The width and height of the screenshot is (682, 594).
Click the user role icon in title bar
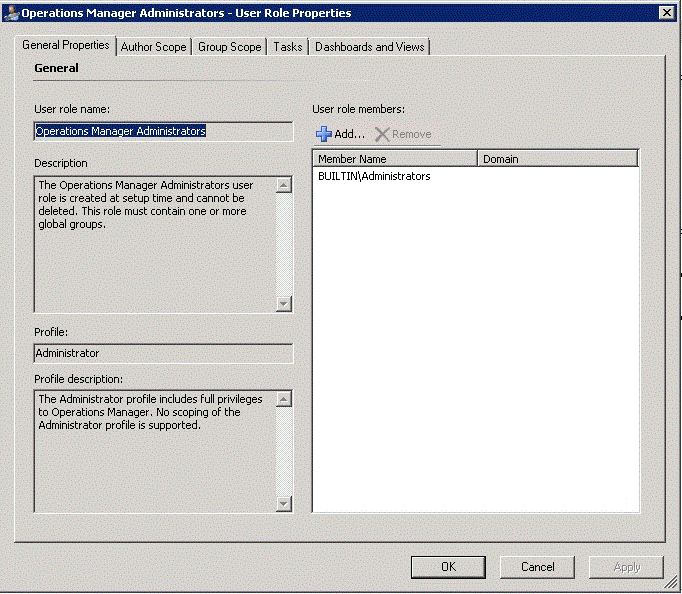click(x=11, y=13)
